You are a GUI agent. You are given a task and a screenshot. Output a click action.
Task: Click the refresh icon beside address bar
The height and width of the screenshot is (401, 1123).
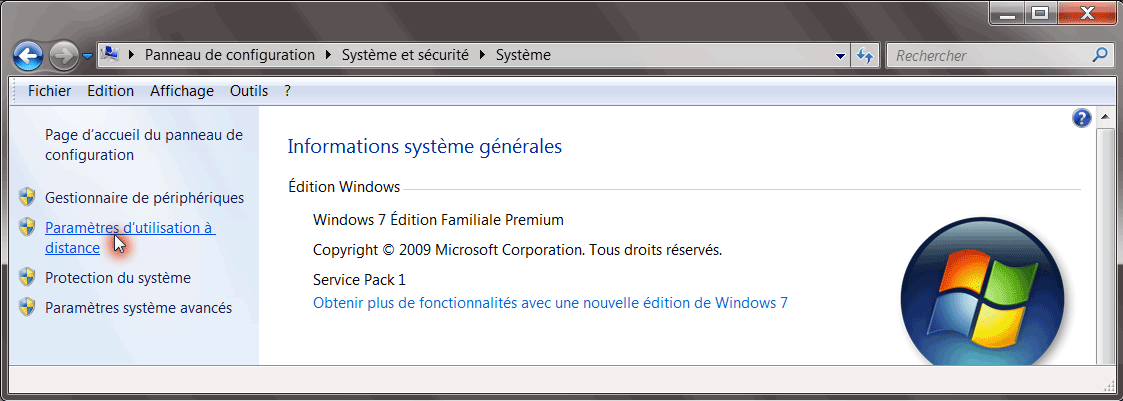coord(864,56)
